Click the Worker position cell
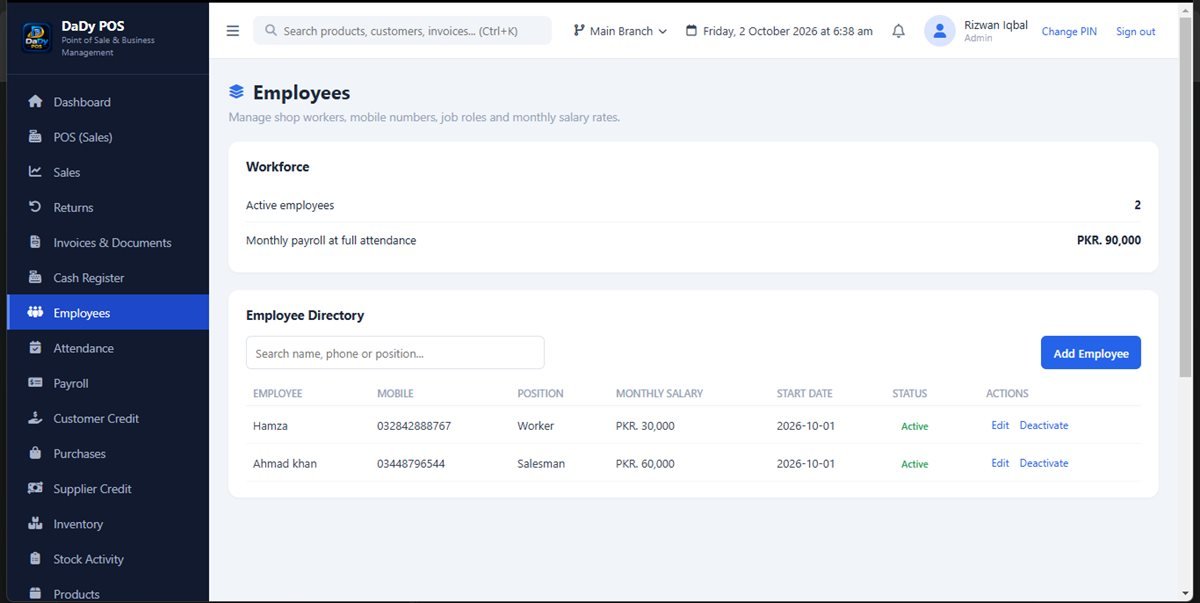Screen dimensions: 1200x603 tap(535, 426)
